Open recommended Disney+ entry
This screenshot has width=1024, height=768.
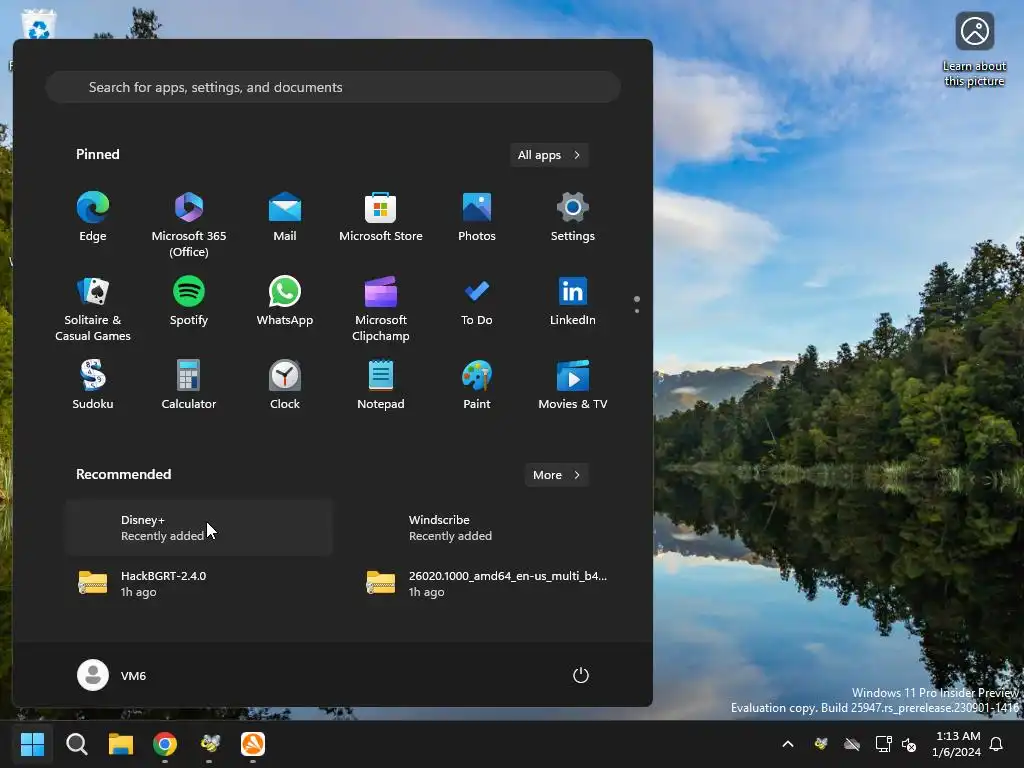[199, 528]
